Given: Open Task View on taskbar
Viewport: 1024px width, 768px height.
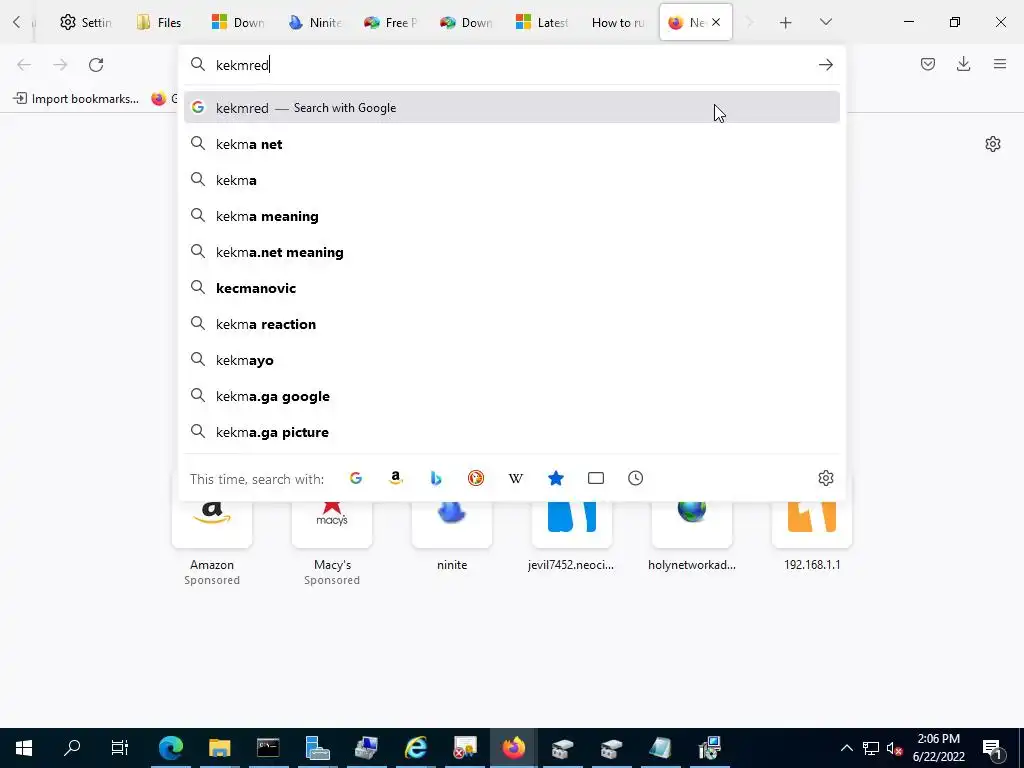Looking at the screenshot, I should pos(120,748).
